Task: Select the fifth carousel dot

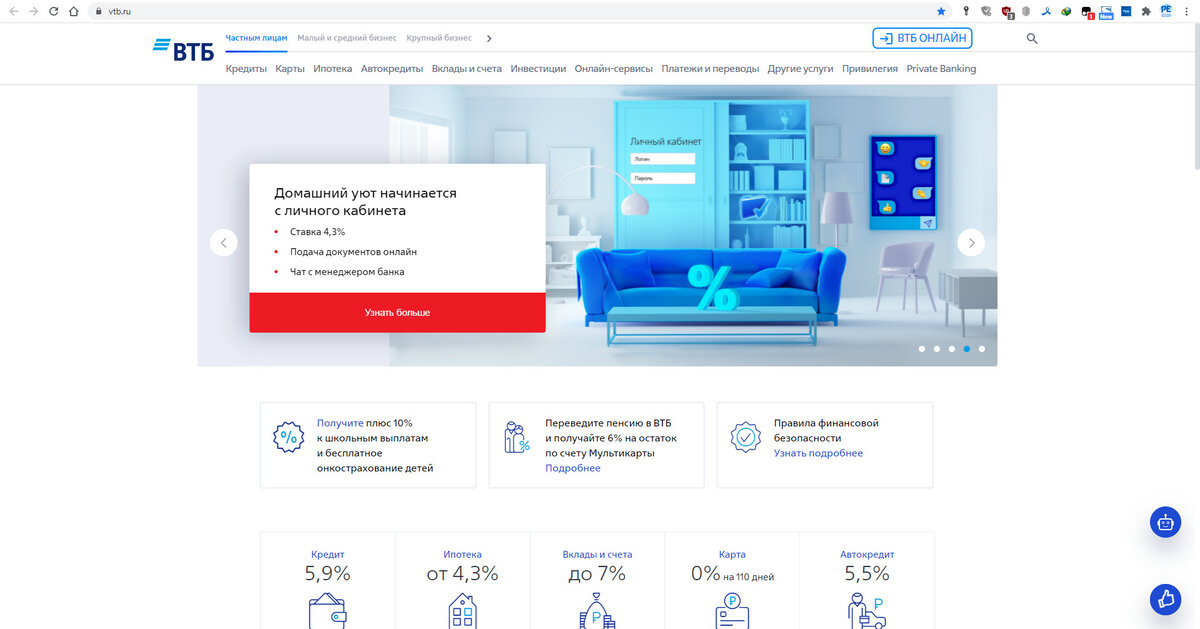Action: pos(982,349)
